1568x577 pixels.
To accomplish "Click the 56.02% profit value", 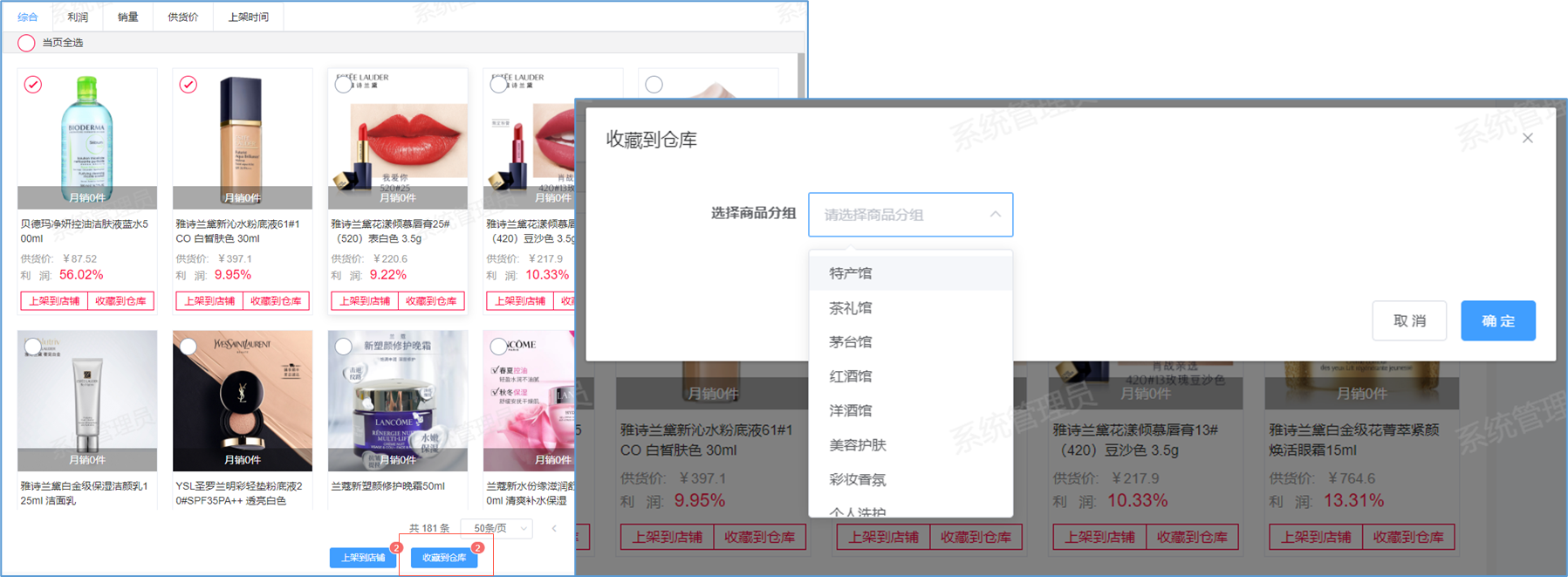I will (x=81, y=275).
